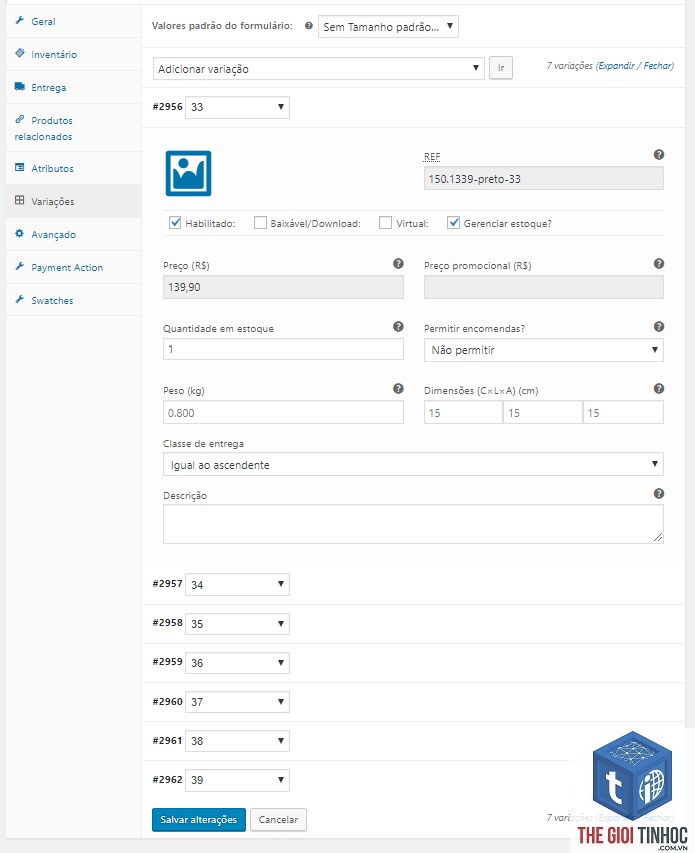
Task: Click the top Fechar link
Action: point(657,66)
